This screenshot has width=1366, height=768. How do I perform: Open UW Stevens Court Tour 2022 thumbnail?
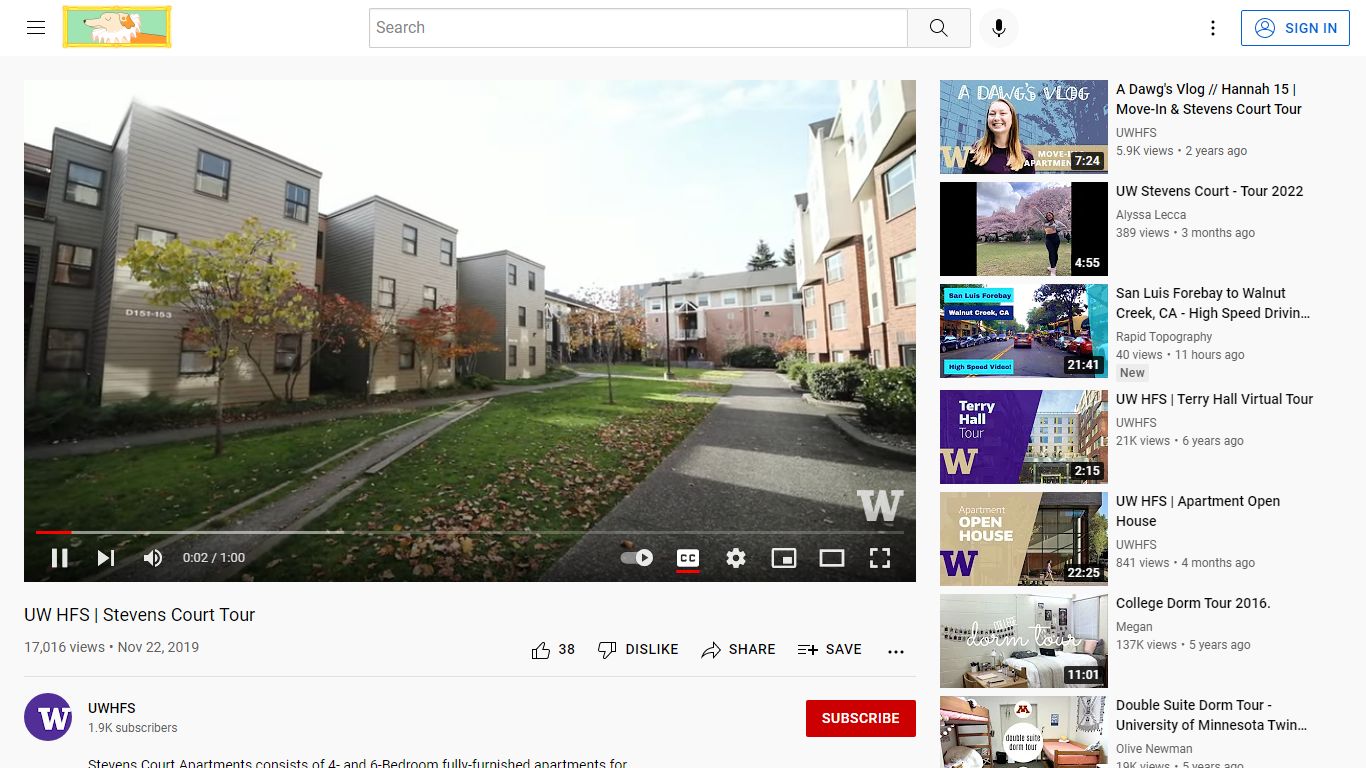coord(1024,229)
